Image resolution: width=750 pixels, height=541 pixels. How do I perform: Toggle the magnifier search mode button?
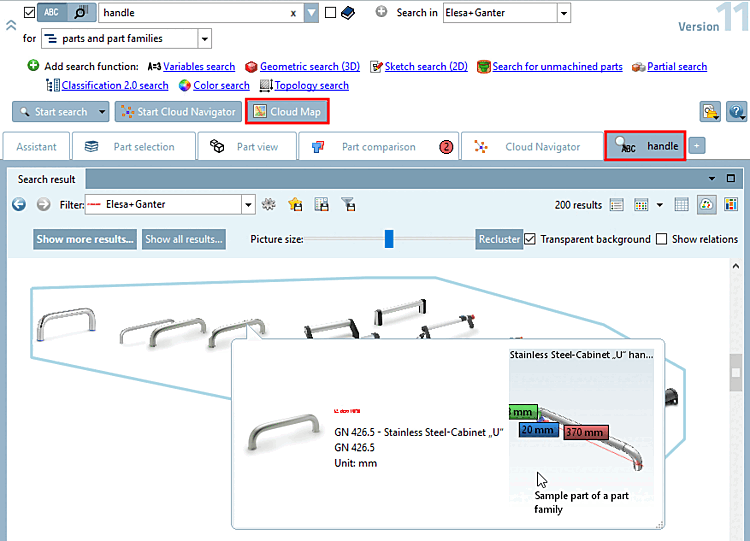click(81, 12)
